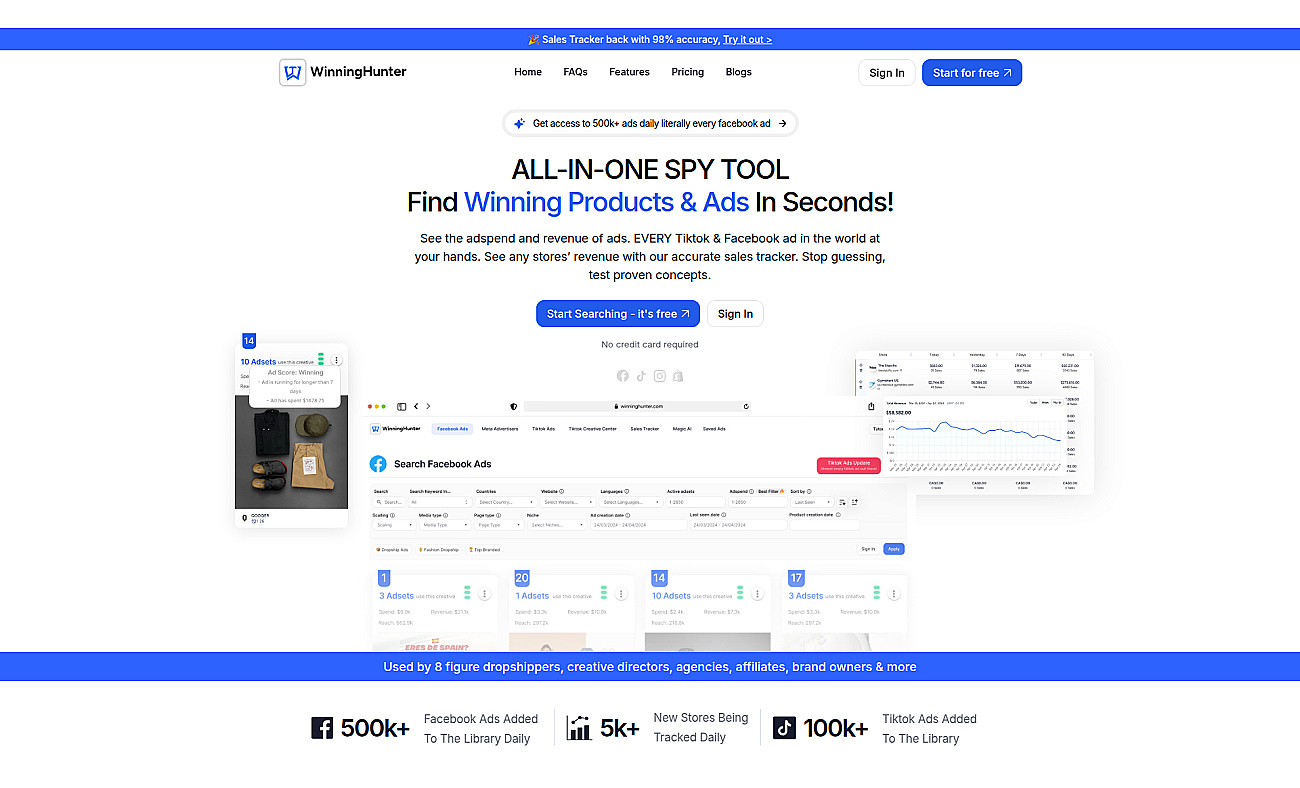
Task: Open the Media Type dropdown
Action: [x=444, y=524]
